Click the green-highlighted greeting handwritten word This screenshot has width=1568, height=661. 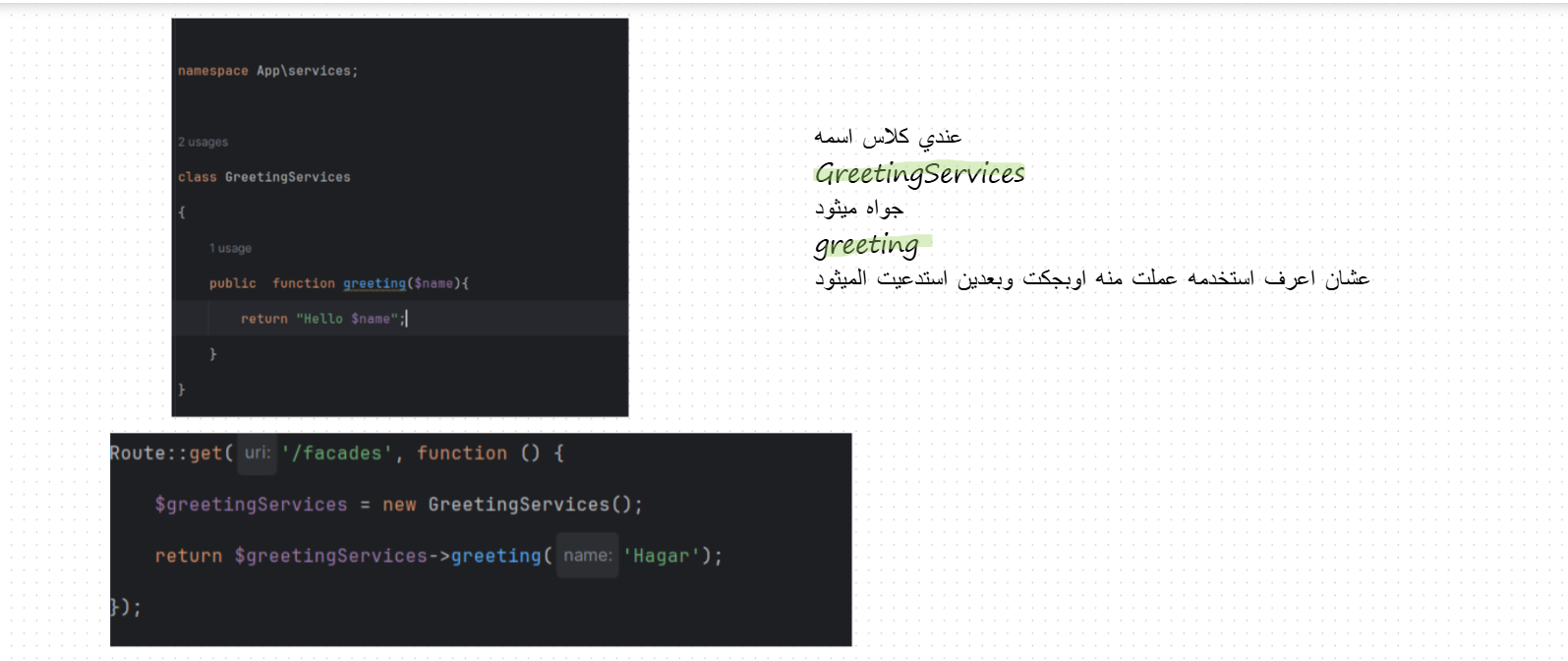click(867, 244)
